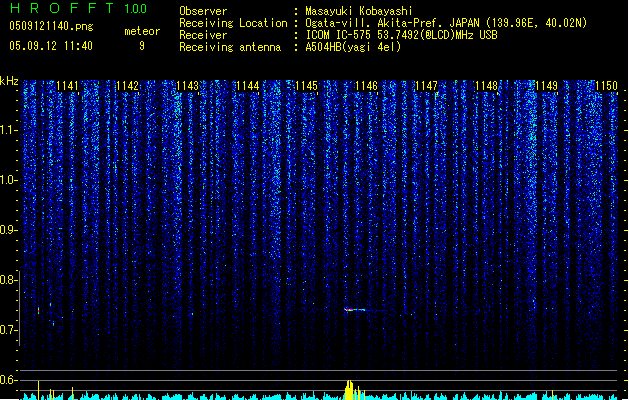Click the Ogata-vill. Akita-Pref. JAPAN location text

point(446,23)
